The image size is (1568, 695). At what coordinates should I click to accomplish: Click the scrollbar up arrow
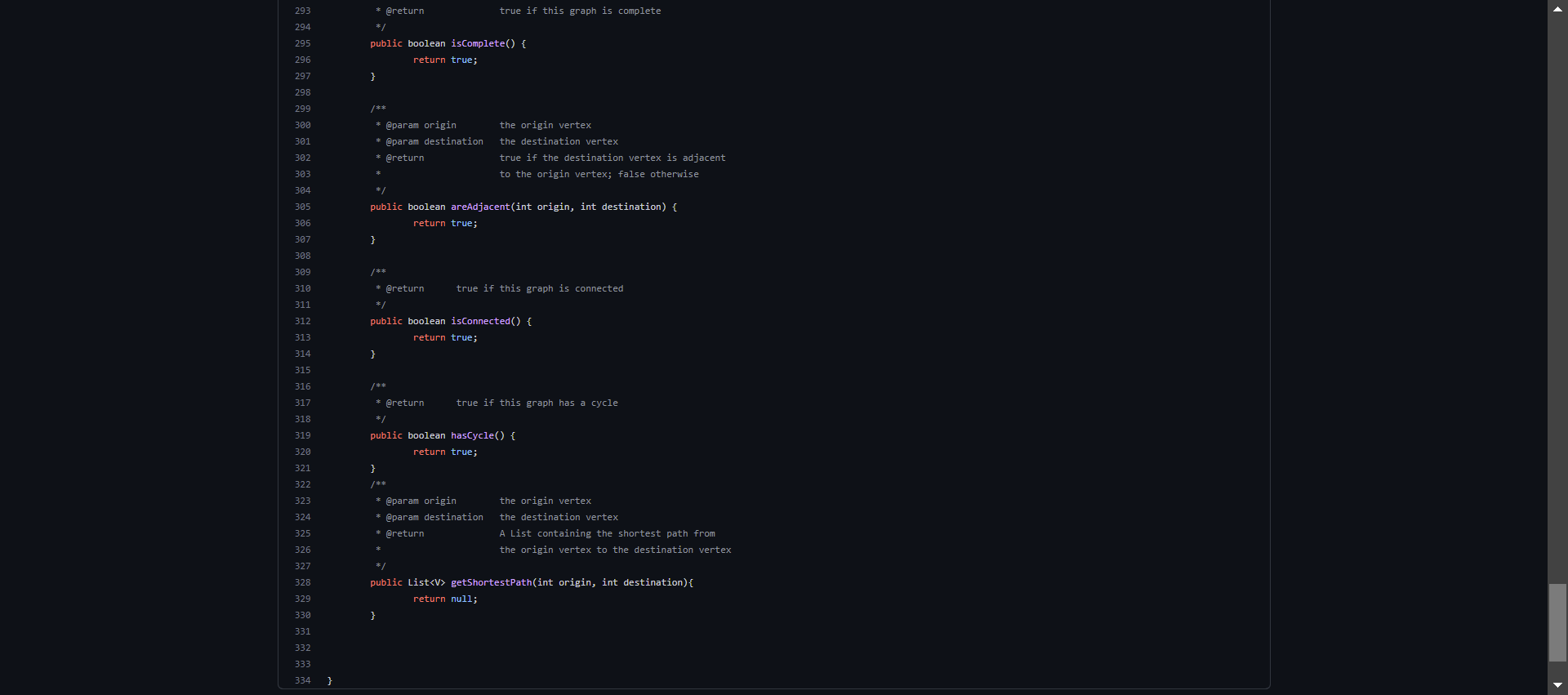tap(1557, 8)
